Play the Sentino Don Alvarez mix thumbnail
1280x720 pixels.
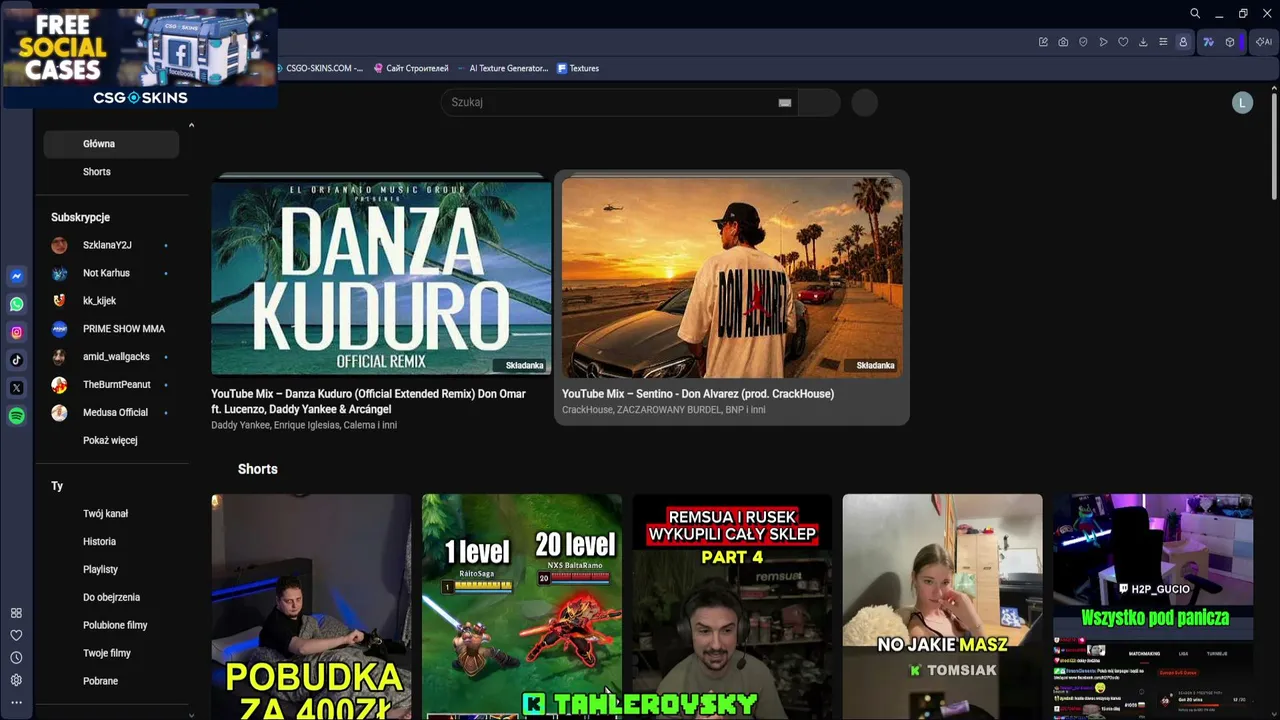pos(732,277)
